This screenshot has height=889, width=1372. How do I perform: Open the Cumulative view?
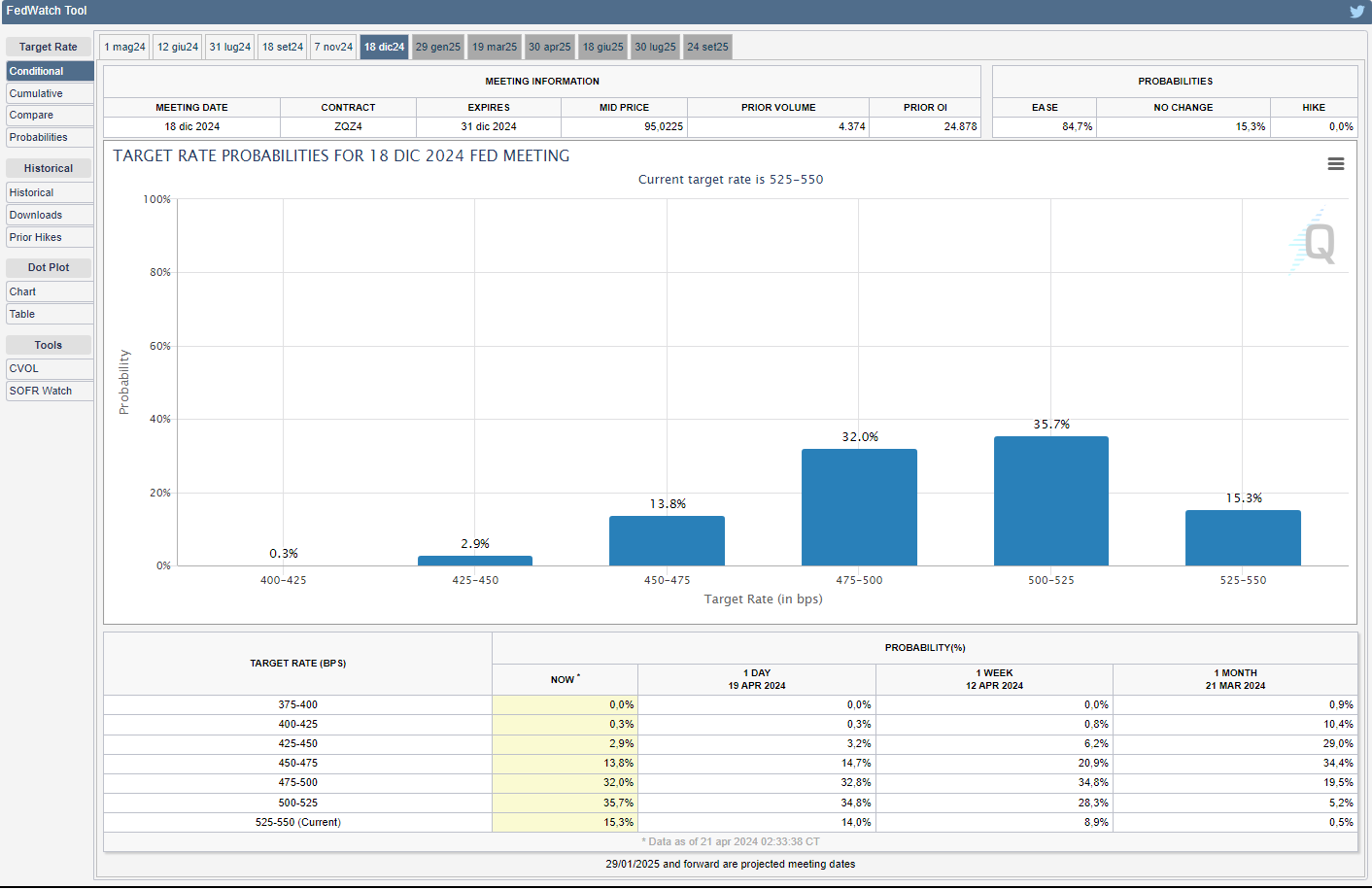click(49, 93)
